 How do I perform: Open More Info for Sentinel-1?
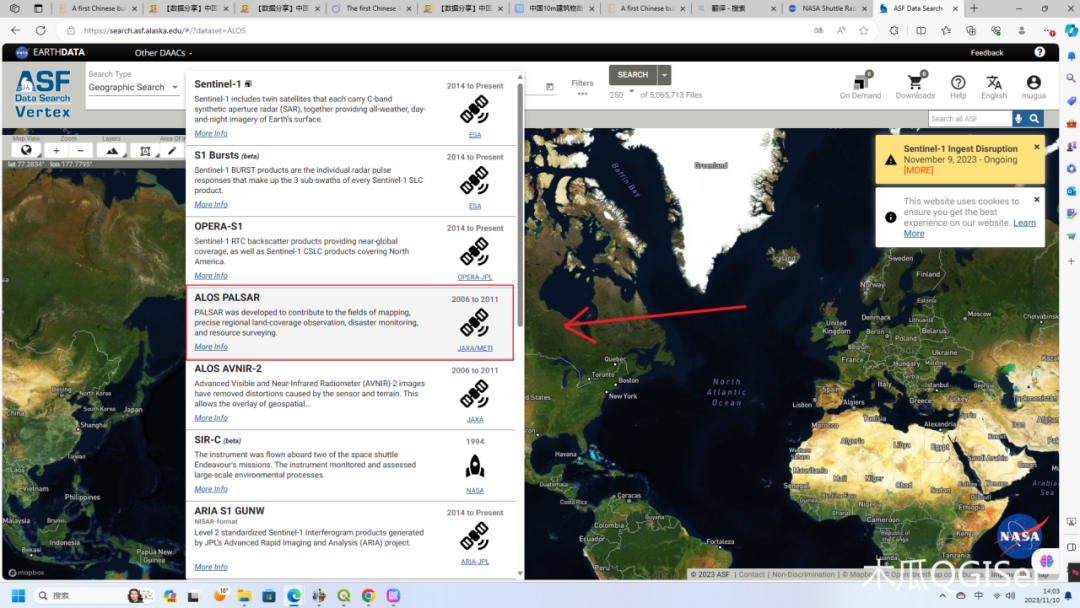click(x=211, y=134)
